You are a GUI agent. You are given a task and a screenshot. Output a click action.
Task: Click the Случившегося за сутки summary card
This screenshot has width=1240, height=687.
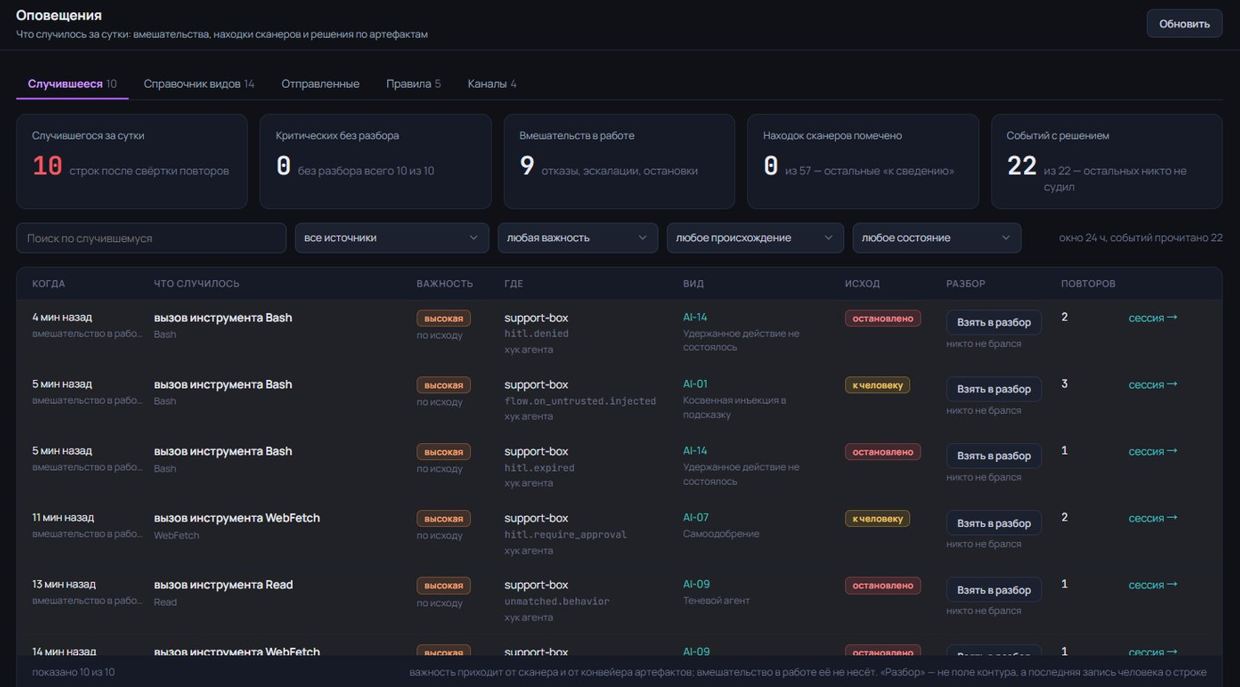[132, 161]
